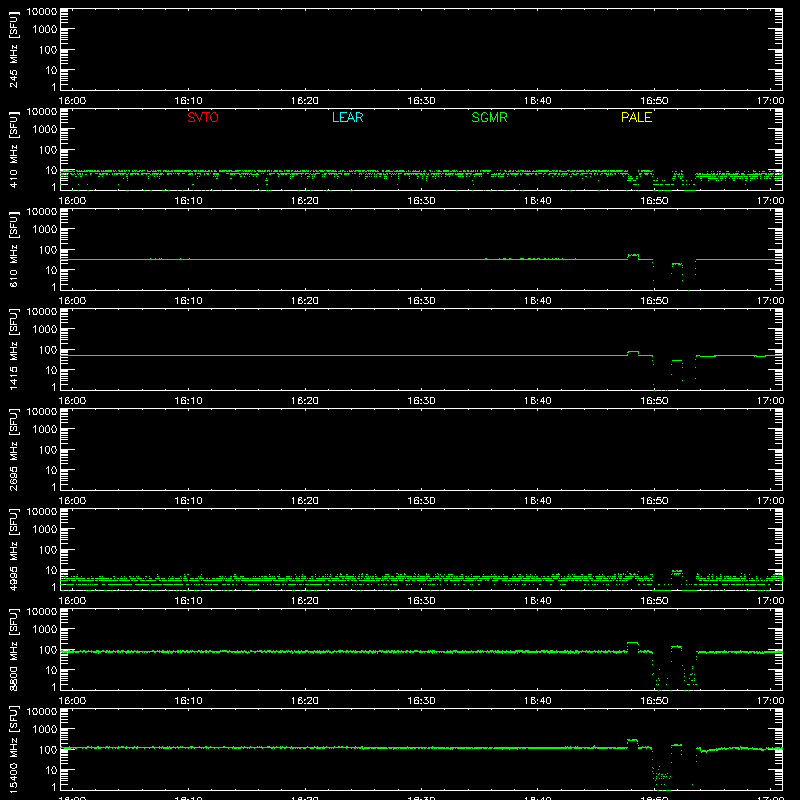Click the 16:48 raised step in 8800 MHz trace
The image size is (800, 800).
633,643
